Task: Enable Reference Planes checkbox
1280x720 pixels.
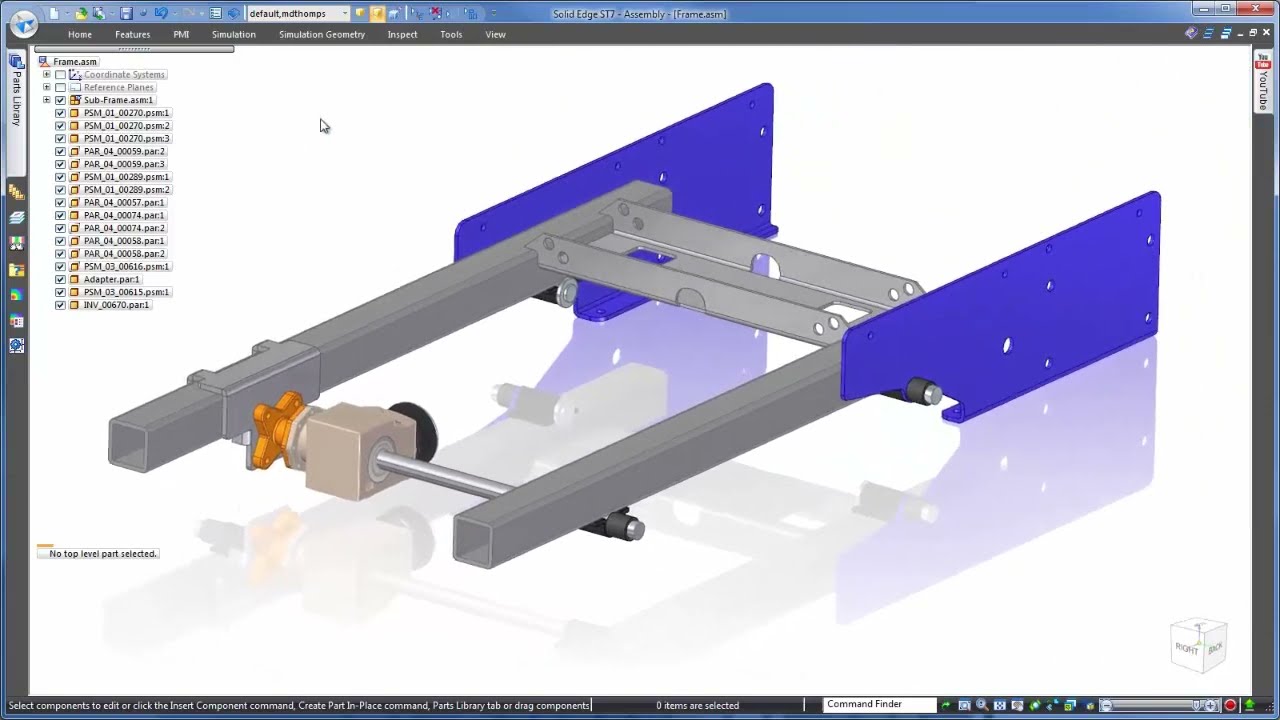Action: (x=60, y=88)
